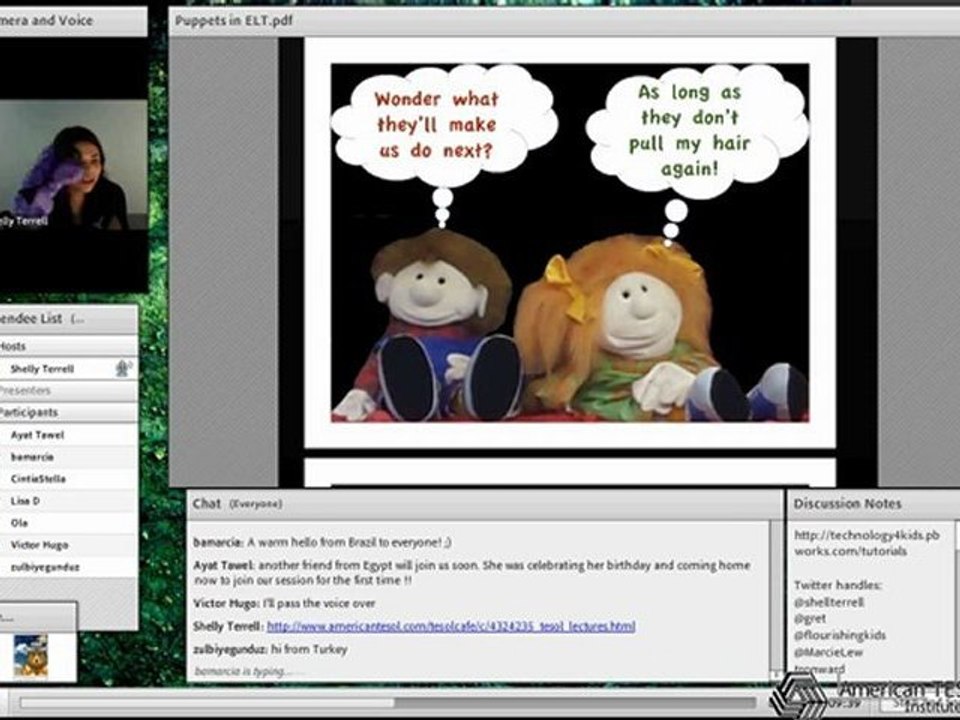Open the small picture thumbnail below the attendee list
The width and height of the screenshot is (960, 720).
pos(30,656)
